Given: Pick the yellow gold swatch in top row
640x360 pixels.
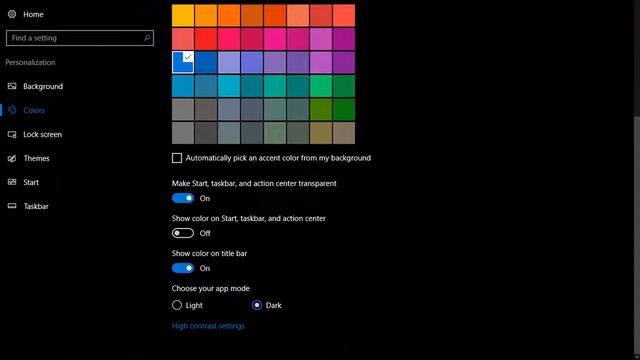Looking at the screenshot, I should [x=183, y=16].
